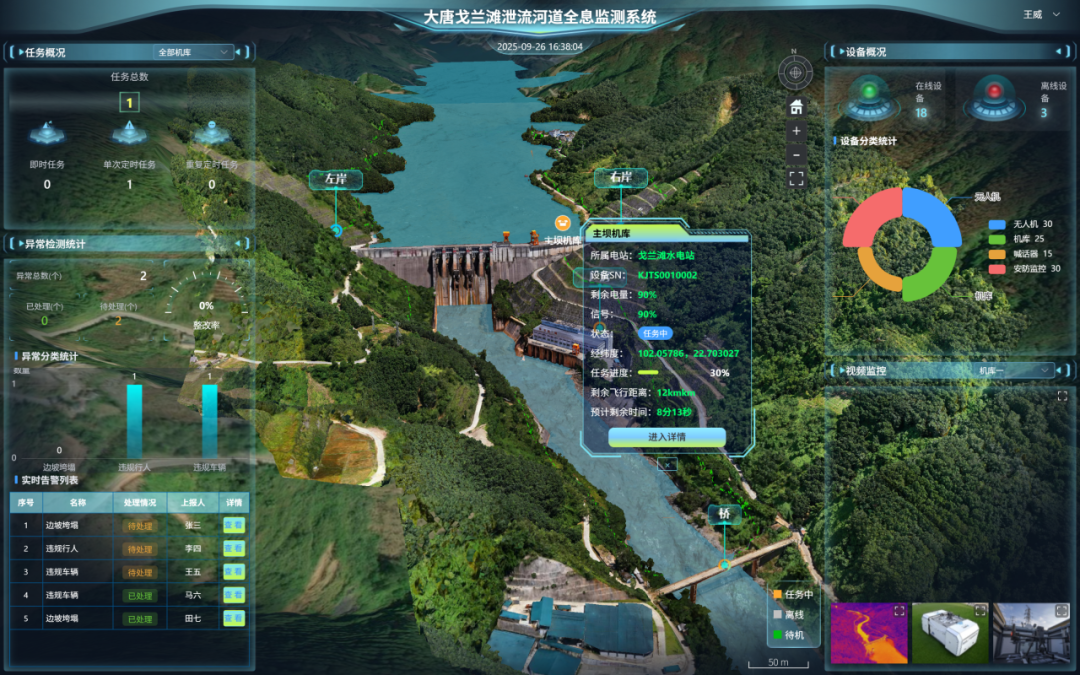Open the 王威 user menu

(x=1041, y=15)
